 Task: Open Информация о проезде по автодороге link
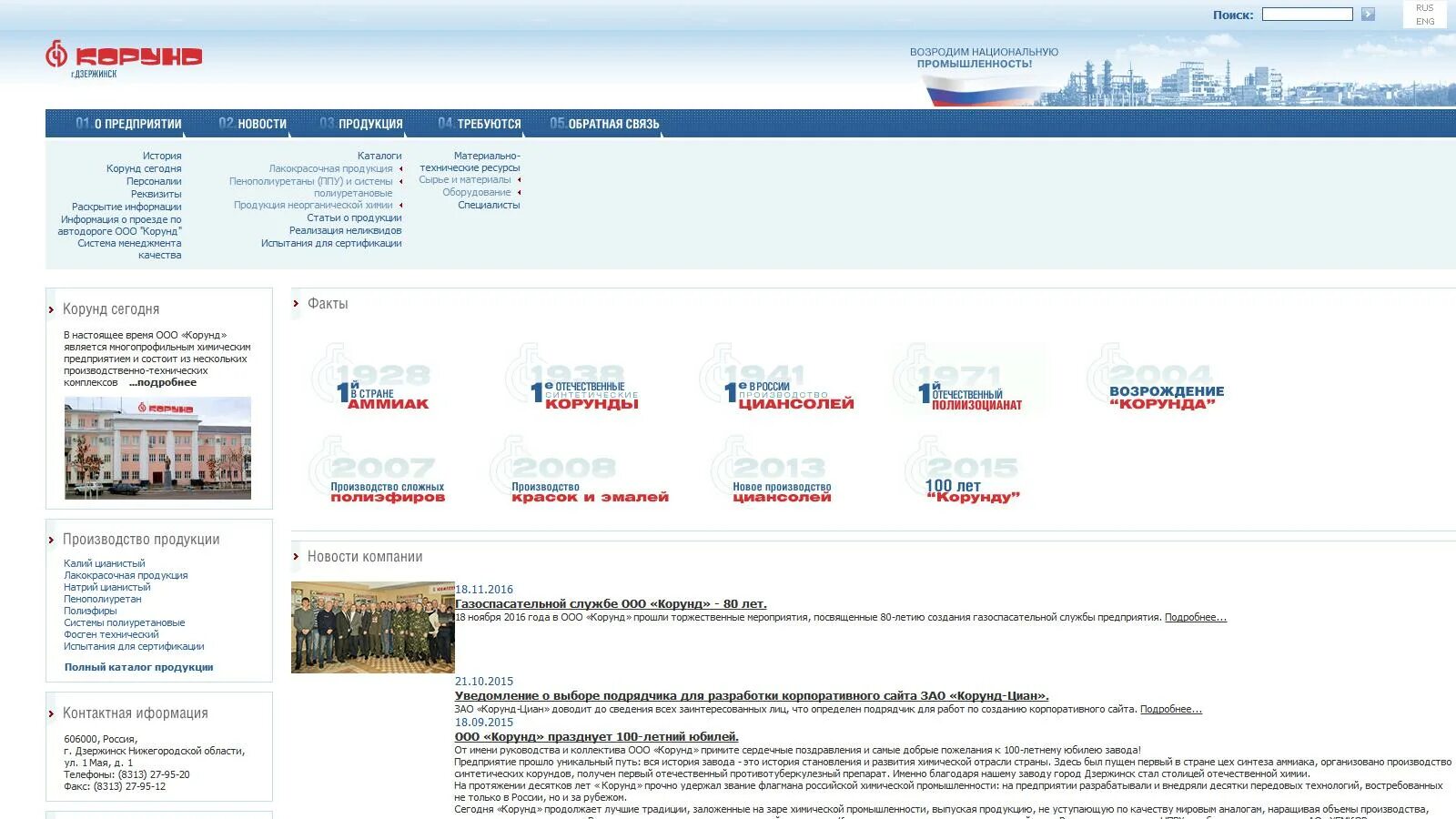point(120,226)
